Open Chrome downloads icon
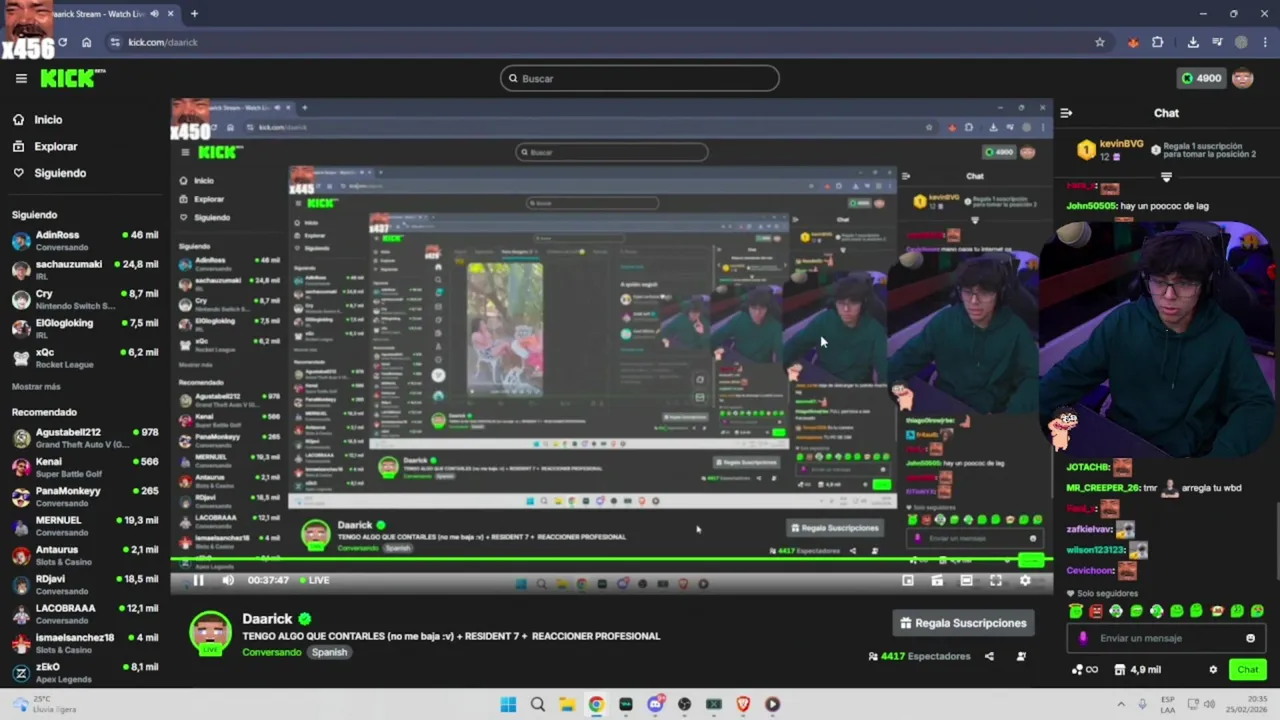The height and width of the screenshot is (720, 1280). (x=1193, y=42)
